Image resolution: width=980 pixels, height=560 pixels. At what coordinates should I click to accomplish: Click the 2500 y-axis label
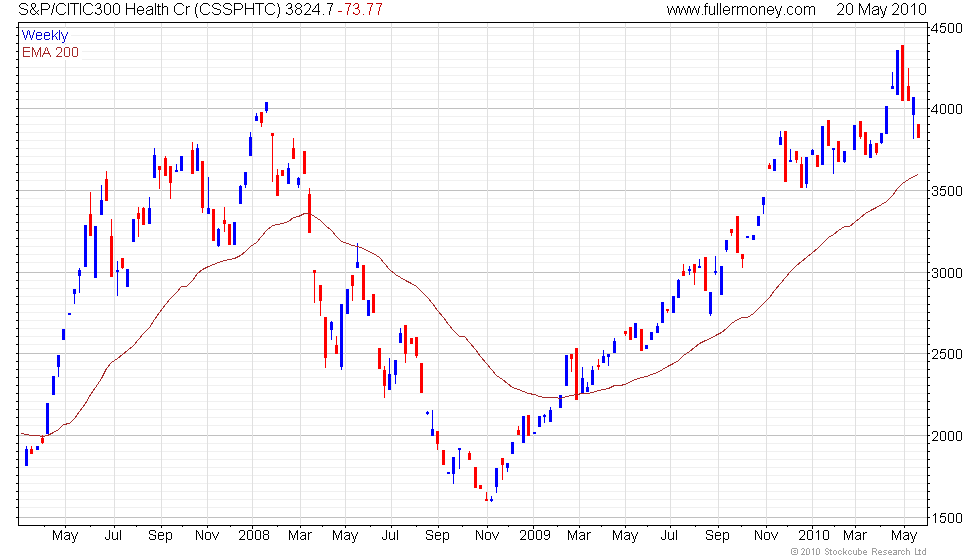(x=946, y=354)
